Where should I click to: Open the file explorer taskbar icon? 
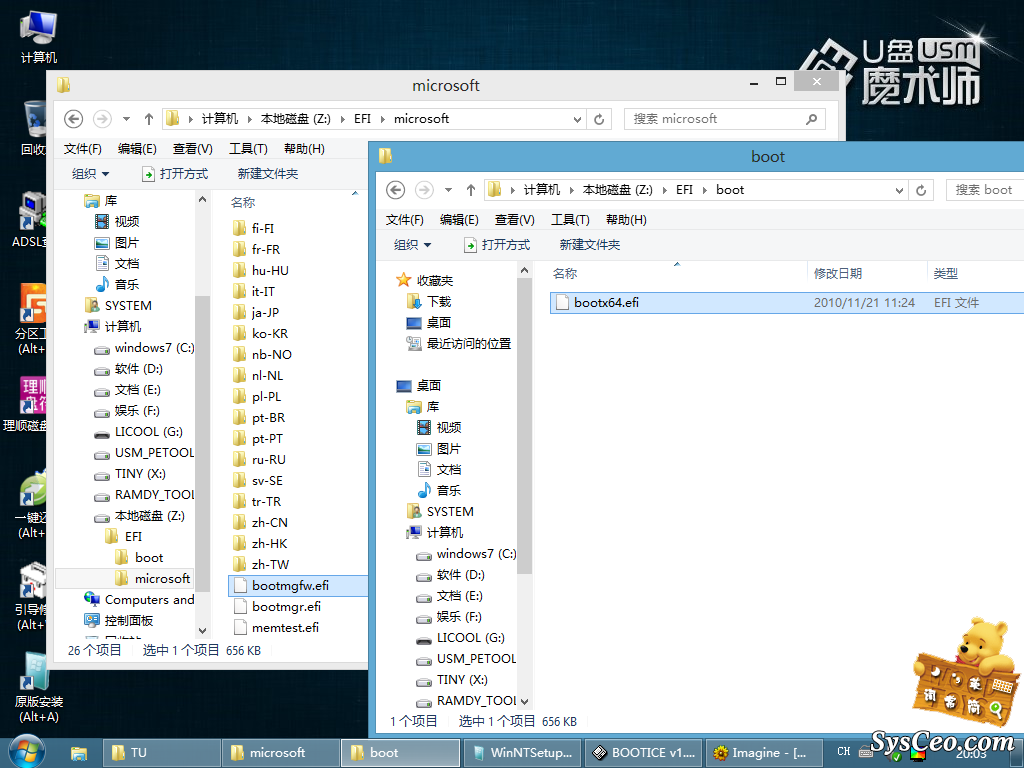coord(79,753)
